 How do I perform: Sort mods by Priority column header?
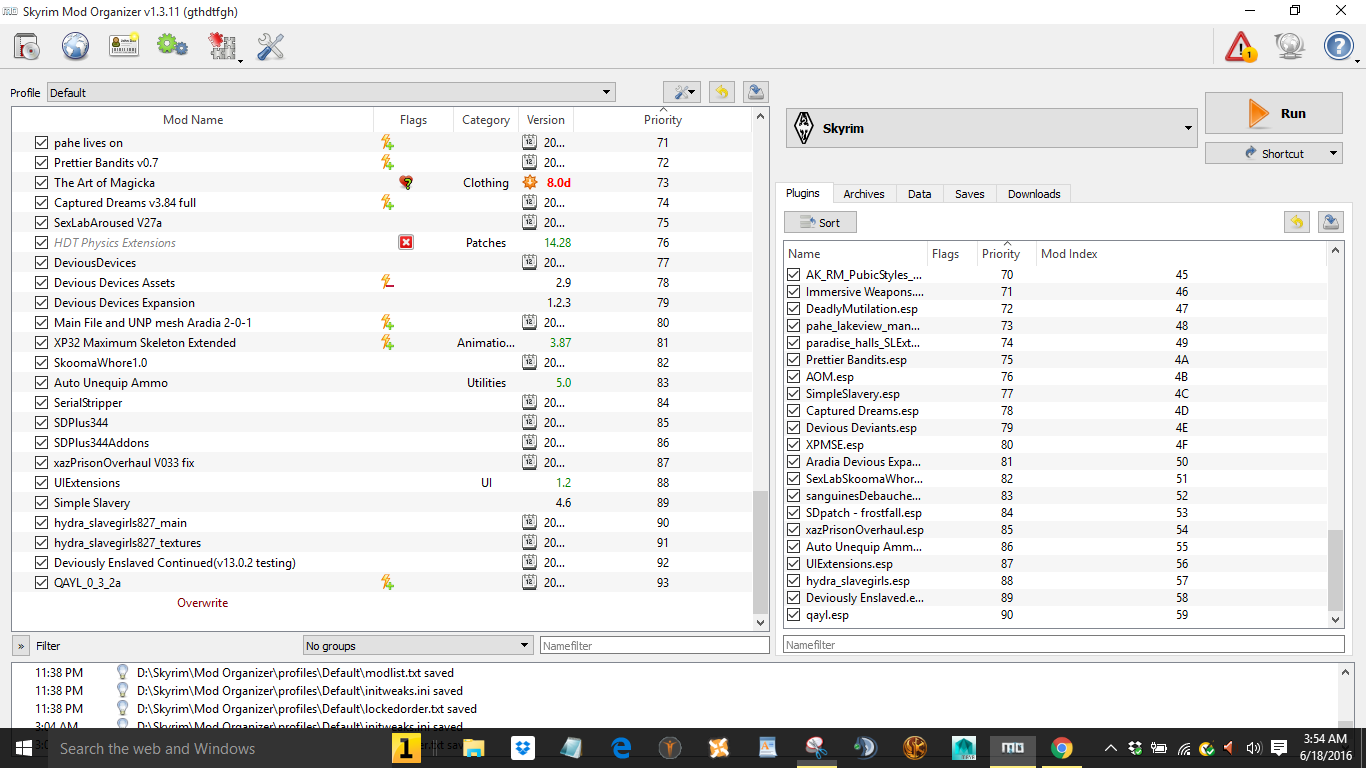(663, 120)
